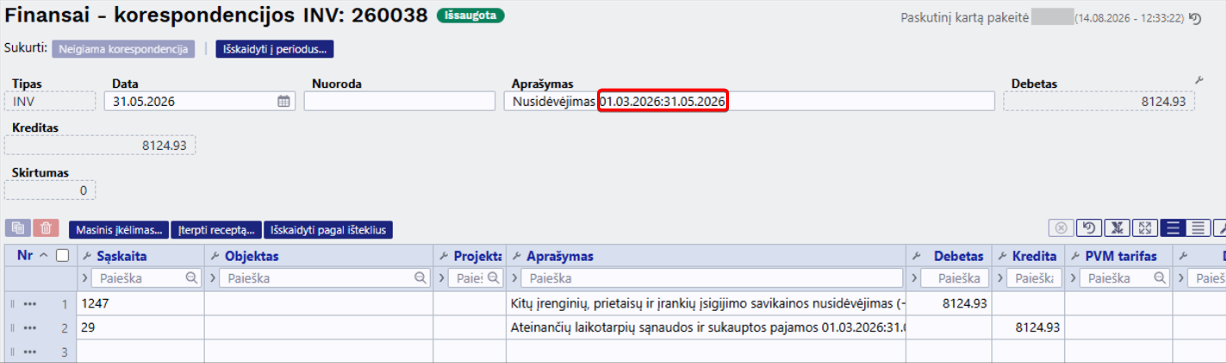Click Išskaidyti į periodus button
This screenshot has height=363, width=1226.
pyautogui.click(x=274, y=48)
